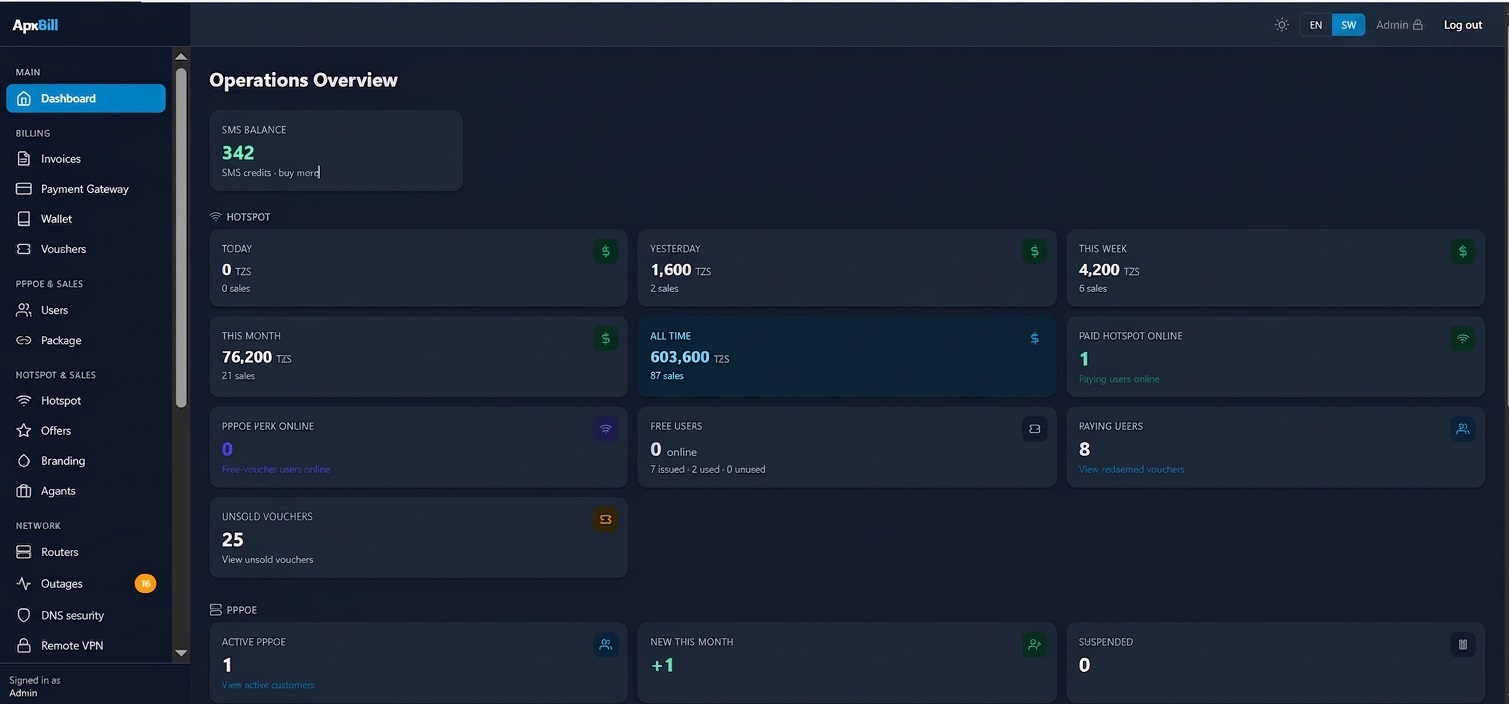Toggle light theme sun icon
Viewport: 1509px width, 704px height.
(1282, 25)
